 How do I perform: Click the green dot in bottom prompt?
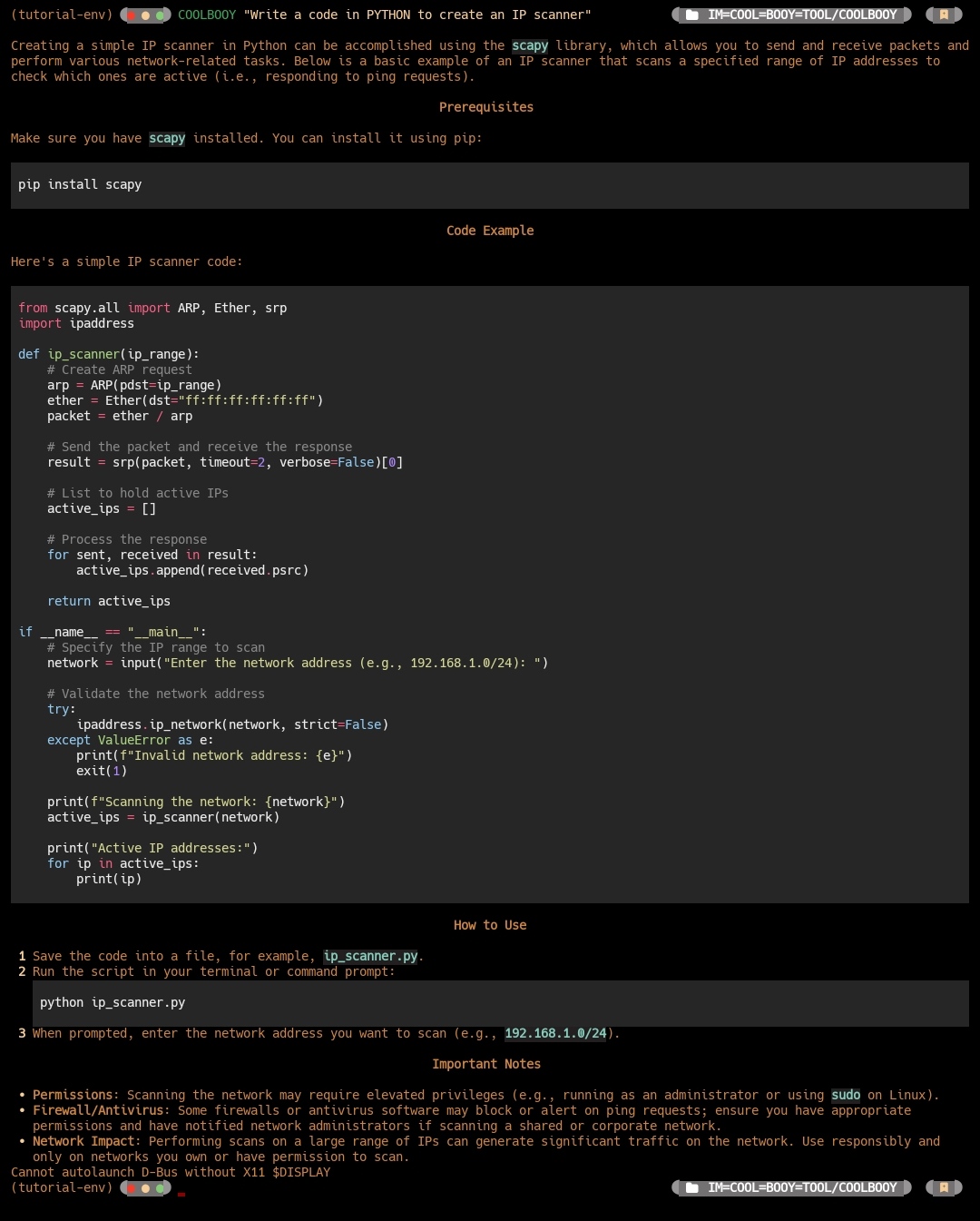[x=160, y=1187]
